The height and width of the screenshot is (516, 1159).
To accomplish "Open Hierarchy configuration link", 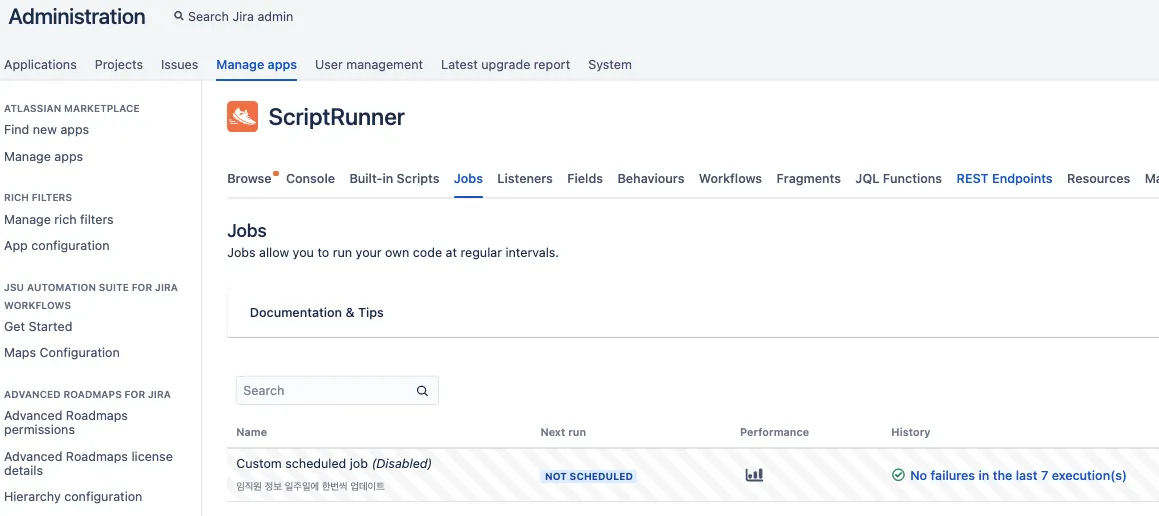I will [73, 497].
